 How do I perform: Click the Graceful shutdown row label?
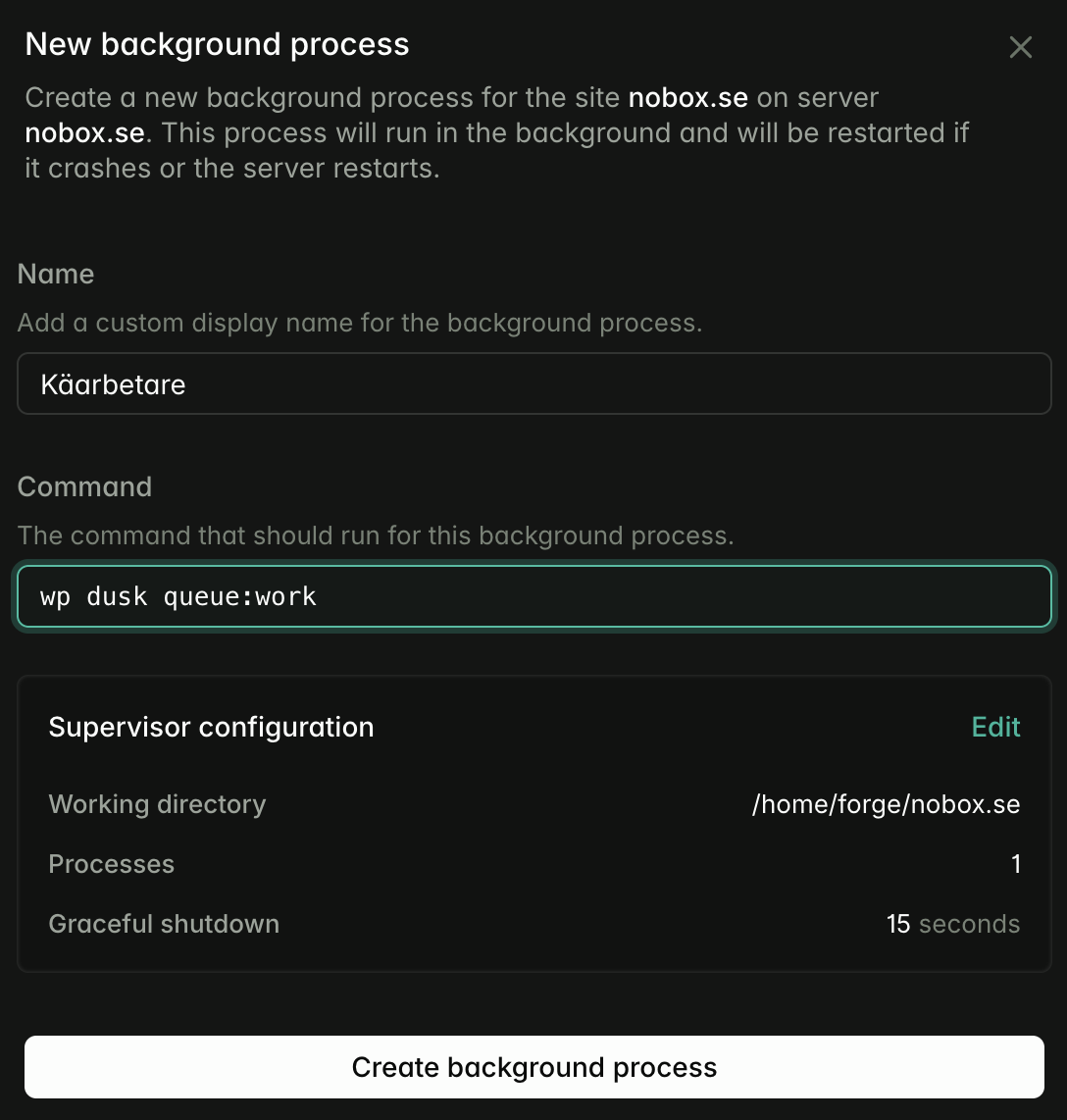click(x=164, y=924)
